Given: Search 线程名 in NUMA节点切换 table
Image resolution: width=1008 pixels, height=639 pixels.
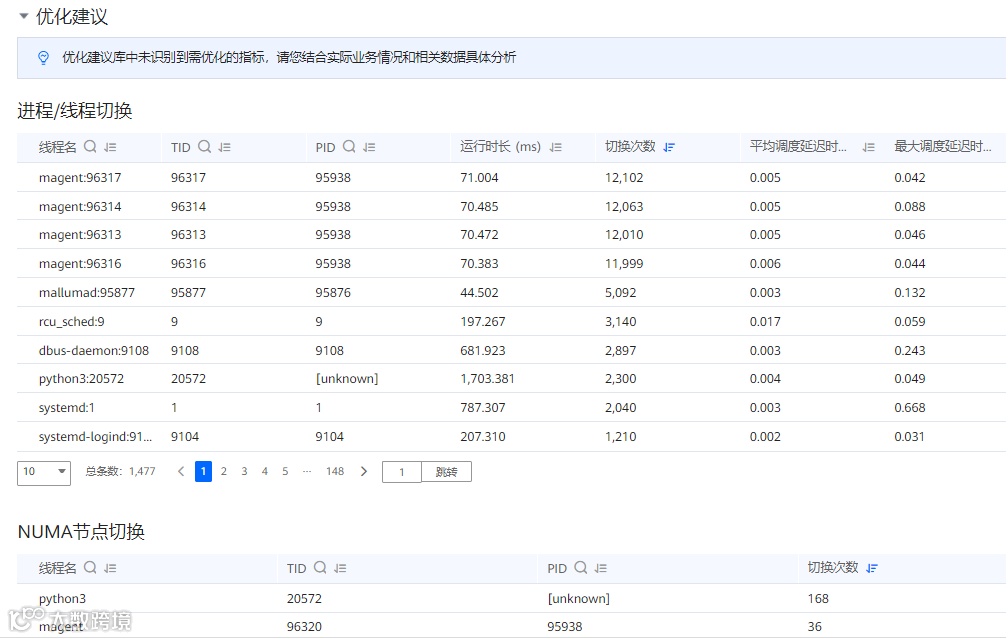Looking at the screenshot, I should [x=91, y=568].
